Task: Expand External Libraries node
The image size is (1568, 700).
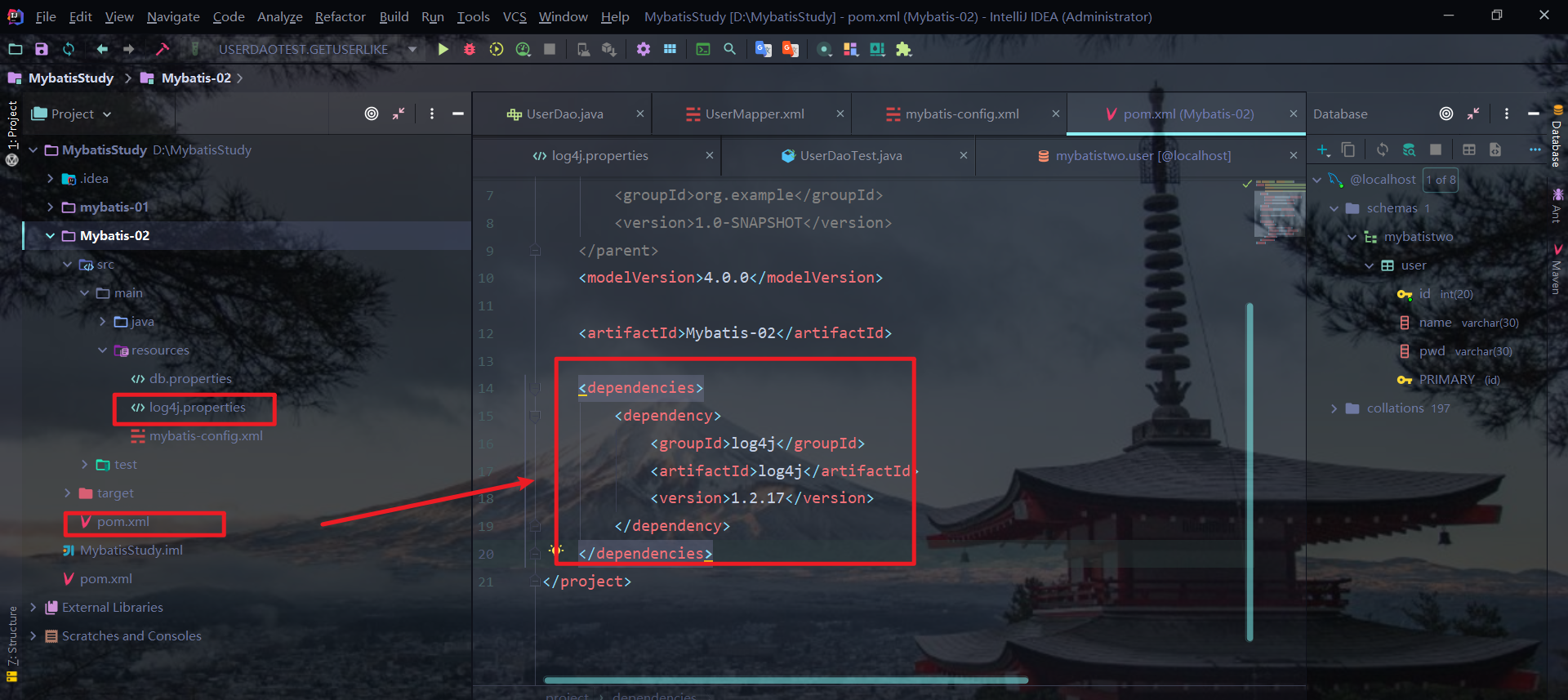Action: click(33, 608)
